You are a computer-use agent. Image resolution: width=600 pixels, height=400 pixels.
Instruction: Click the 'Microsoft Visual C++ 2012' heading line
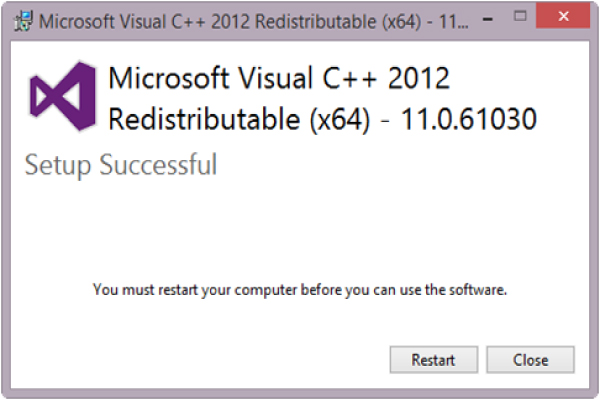click(279, 78)
